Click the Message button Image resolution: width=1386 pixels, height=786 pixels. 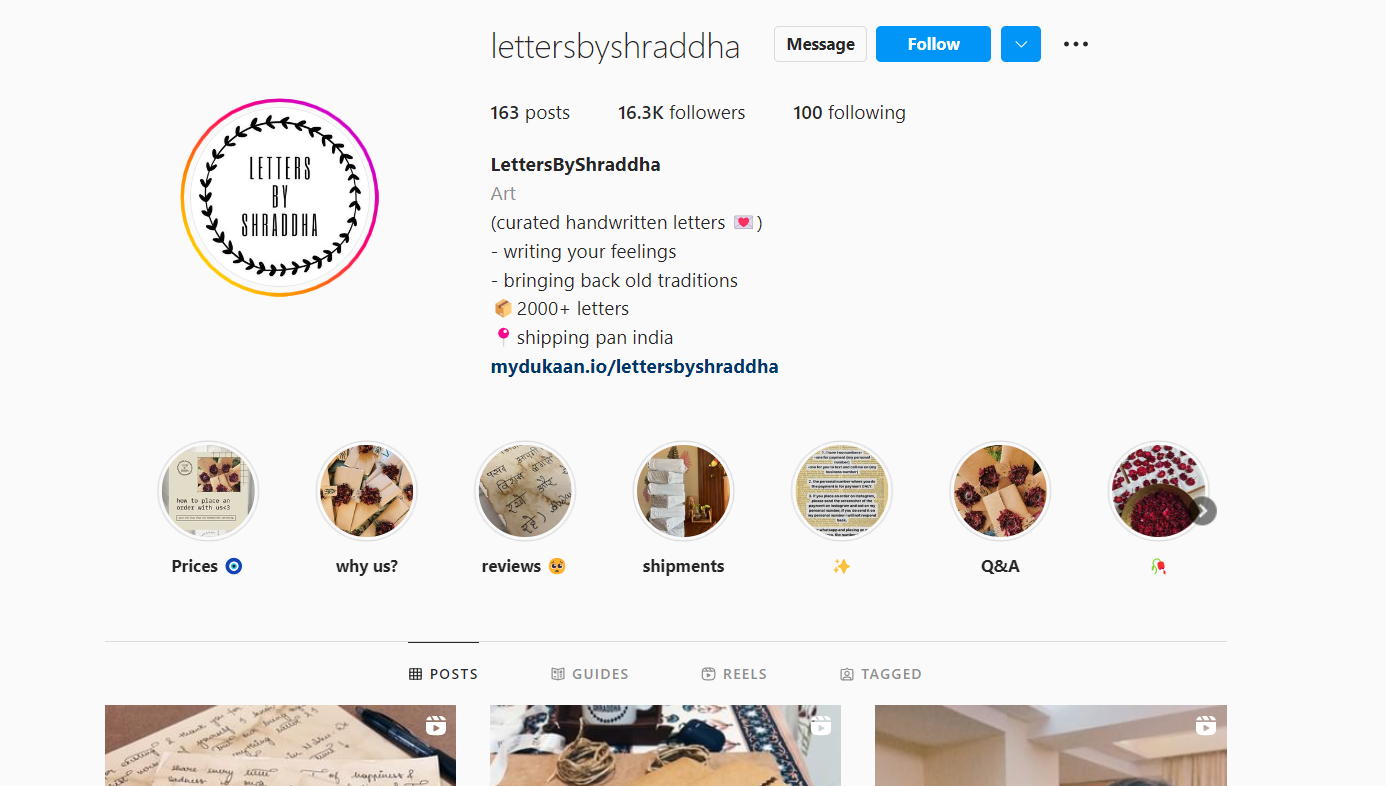pyautogui.click(x=820, y=44)
